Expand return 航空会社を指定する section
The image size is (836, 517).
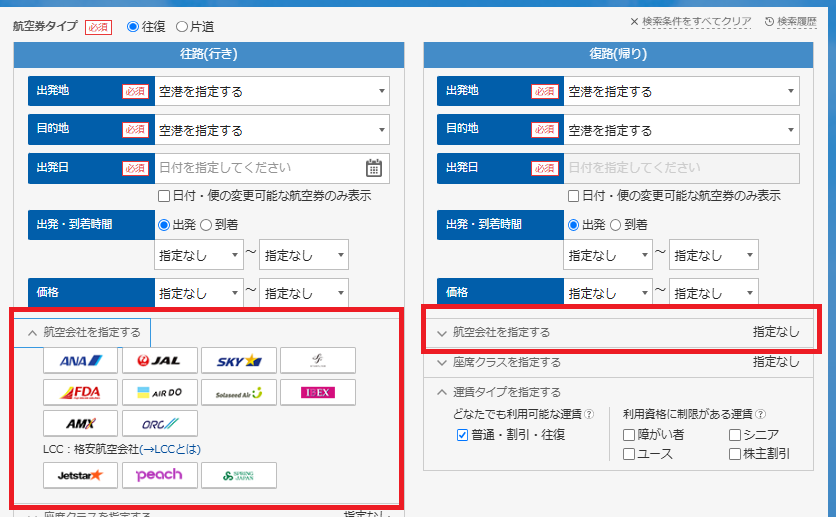point(618,332)
